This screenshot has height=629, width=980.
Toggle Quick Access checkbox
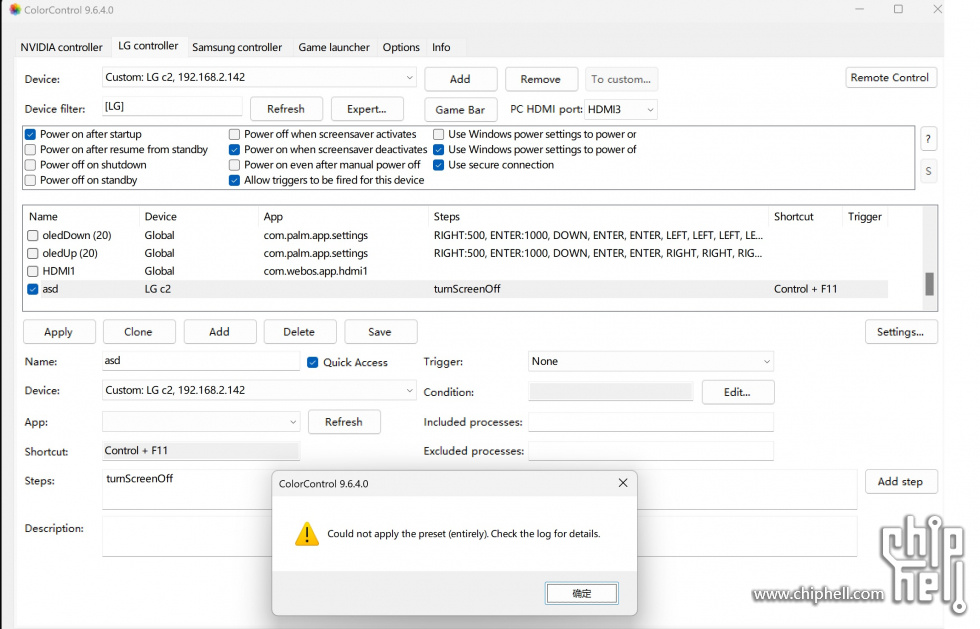(x=312, y=362)
